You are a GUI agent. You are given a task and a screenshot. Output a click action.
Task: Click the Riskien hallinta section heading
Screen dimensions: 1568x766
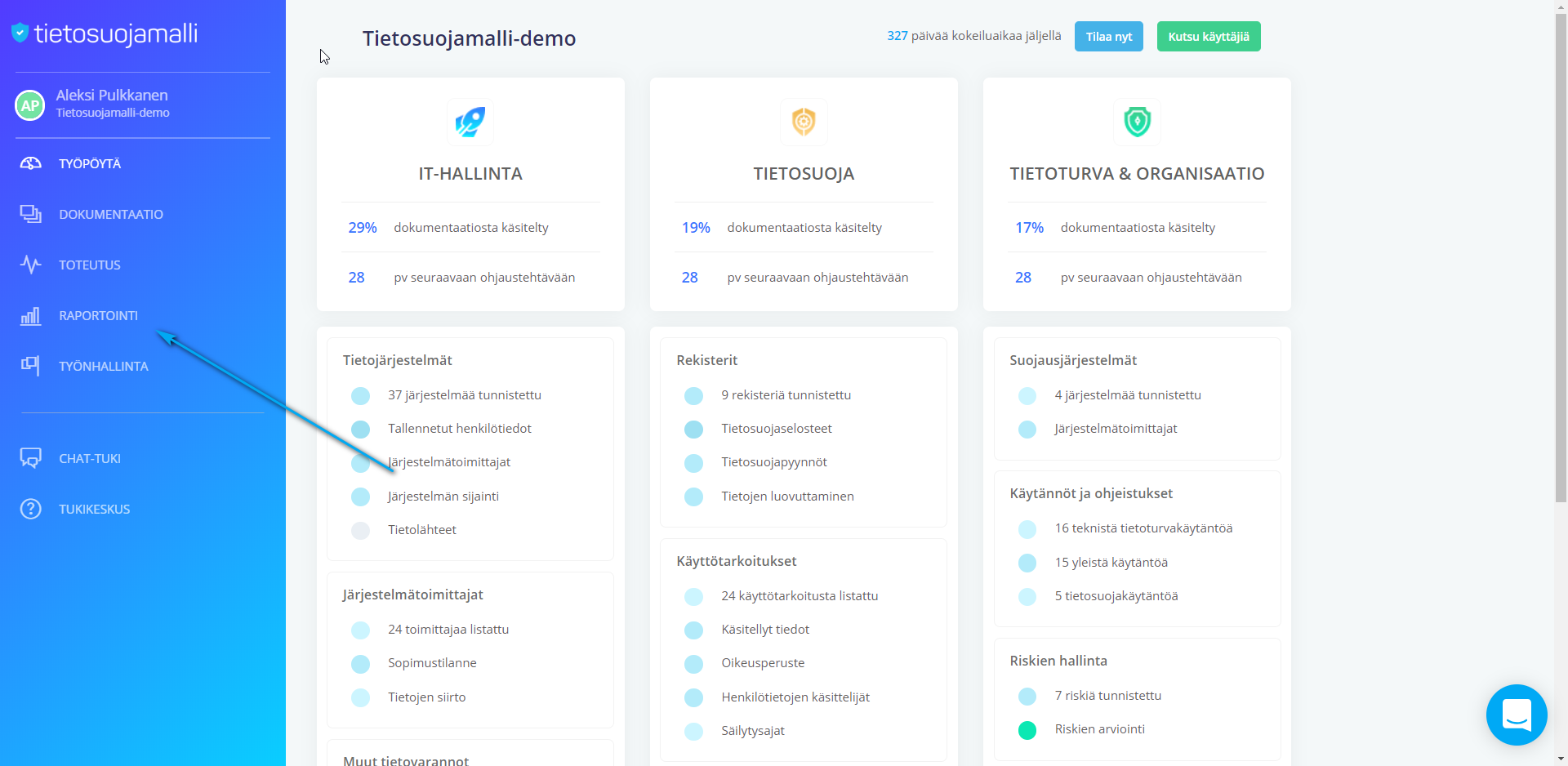pyautogui.click(x=1058, y=660)
